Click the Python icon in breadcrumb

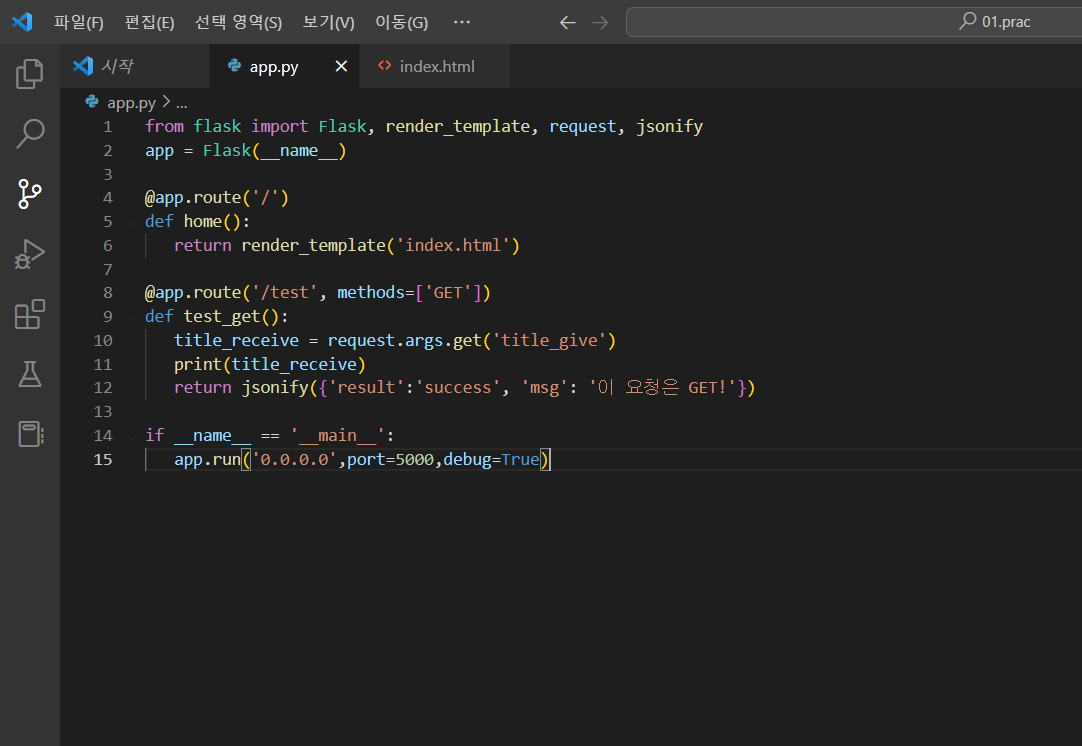pos(92,102)
